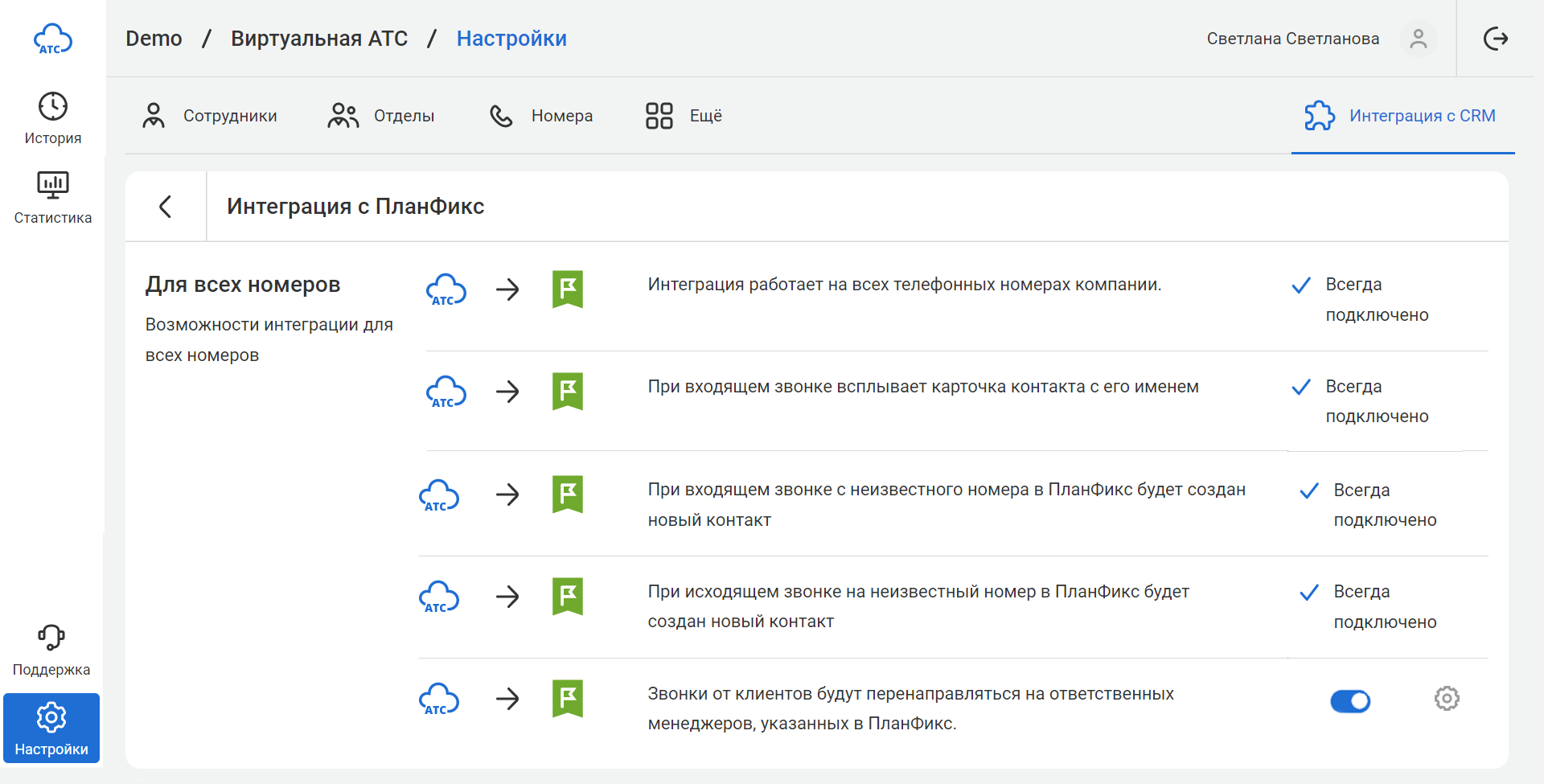
Task: Click checkmark for contact card popup row
Action: click(x=1301, y=388)
